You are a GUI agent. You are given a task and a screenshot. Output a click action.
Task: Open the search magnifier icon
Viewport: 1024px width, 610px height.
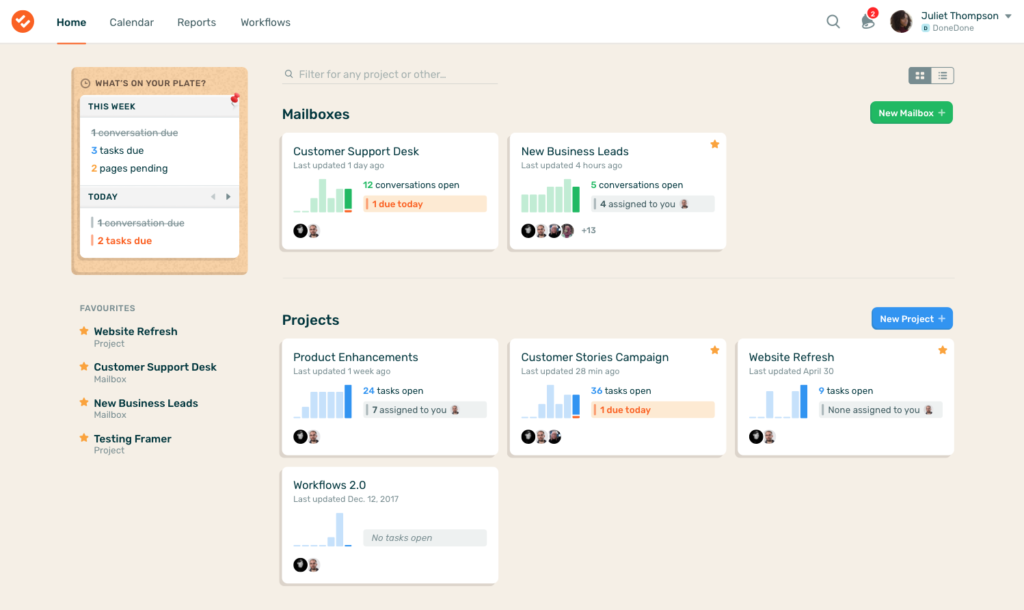[833, 20]
